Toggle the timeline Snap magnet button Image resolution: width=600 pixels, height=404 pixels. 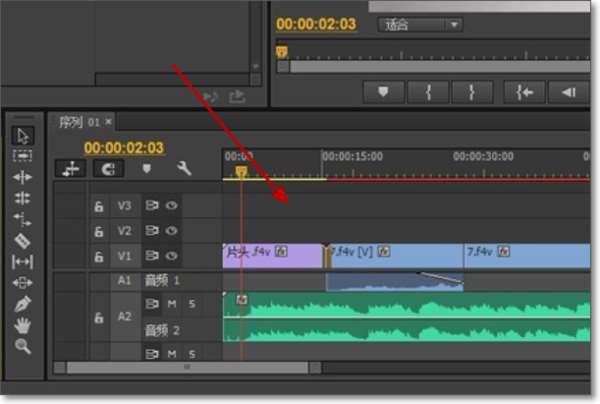pos(109,169)
